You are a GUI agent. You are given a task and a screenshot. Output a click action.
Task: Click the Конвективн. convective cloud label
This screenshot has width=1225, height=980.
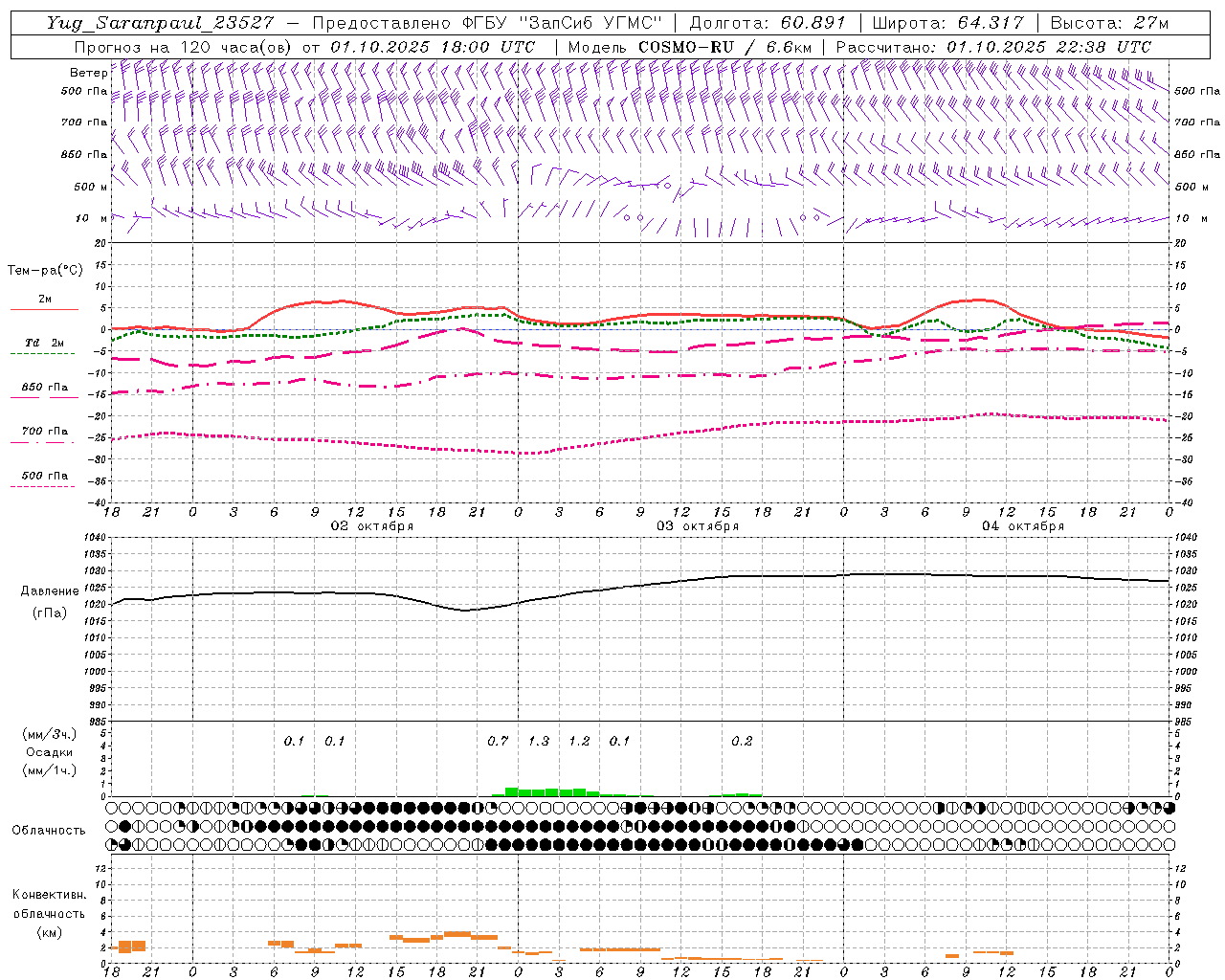(49, 895)
